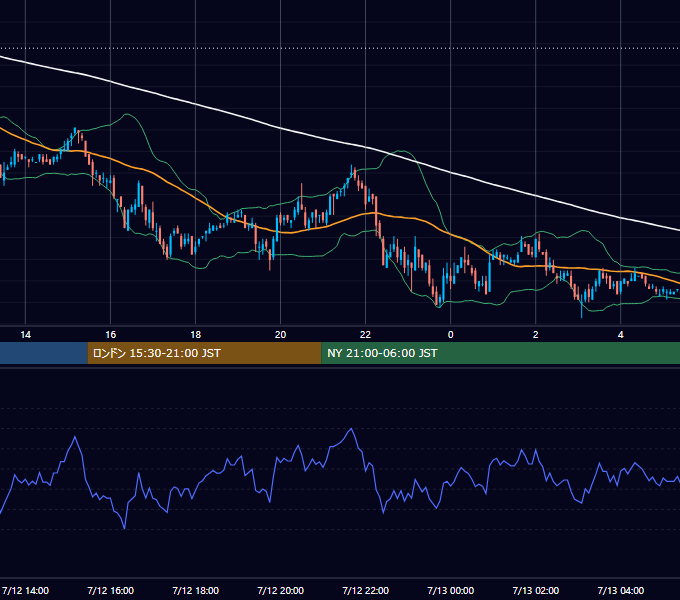This screenshot has width=680, height=600.
Task: Click the 4 hour axis label
Action: (x=621, y=335)
